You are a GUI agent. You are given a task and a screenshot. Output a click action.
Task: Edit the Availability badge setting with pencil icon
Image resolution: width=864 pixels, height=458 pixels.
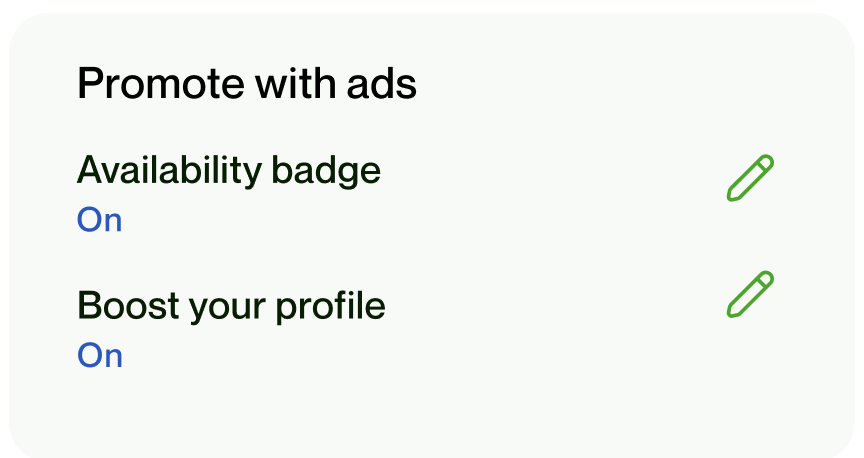[x=750, y=178]
